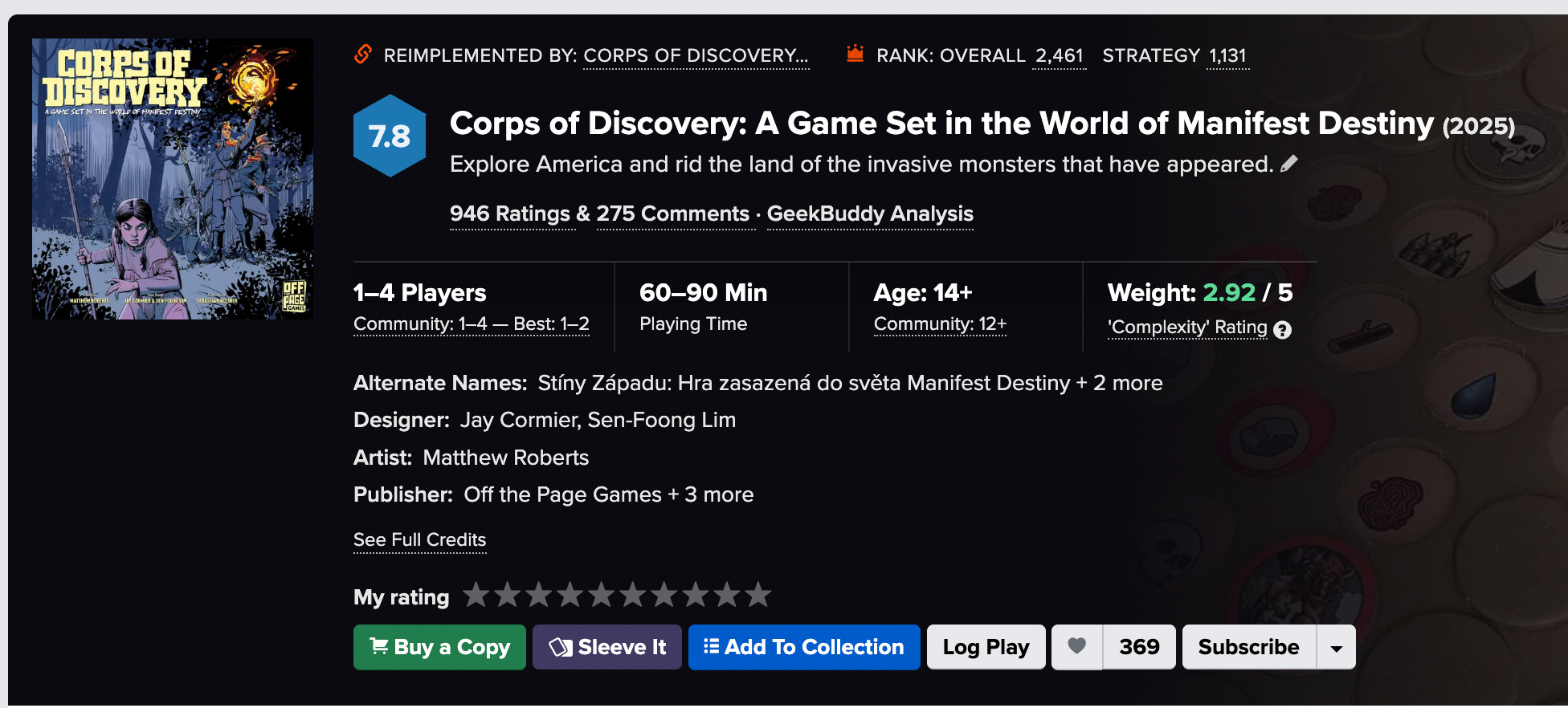Open the 'Complexity' Rating link
The height and width of the screenshot is (708, 1568).
[x=1187, y=327]
